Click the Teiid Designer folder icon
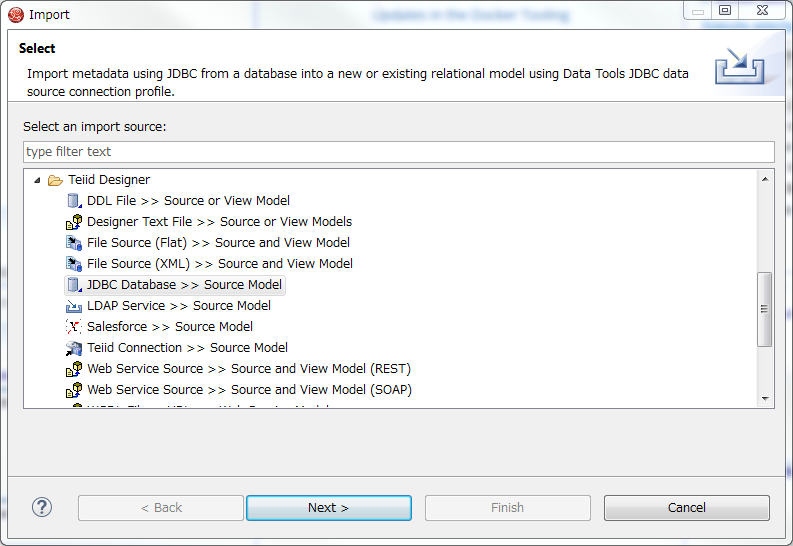Screen dimensions: 793x546 point(55,180)
